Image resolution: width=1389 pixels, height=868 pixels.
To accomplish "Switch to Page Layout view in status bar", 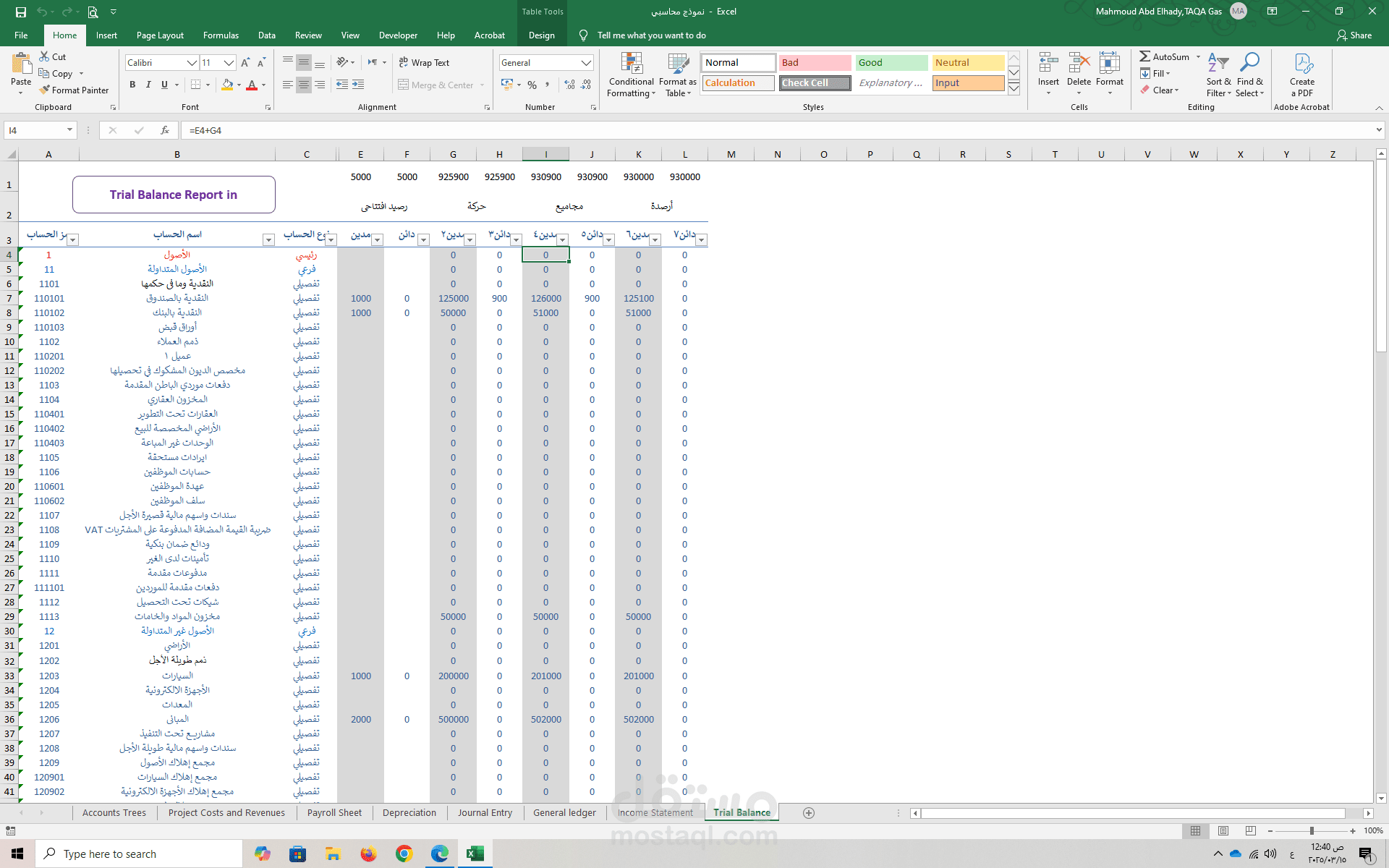I will [1223, 830].
